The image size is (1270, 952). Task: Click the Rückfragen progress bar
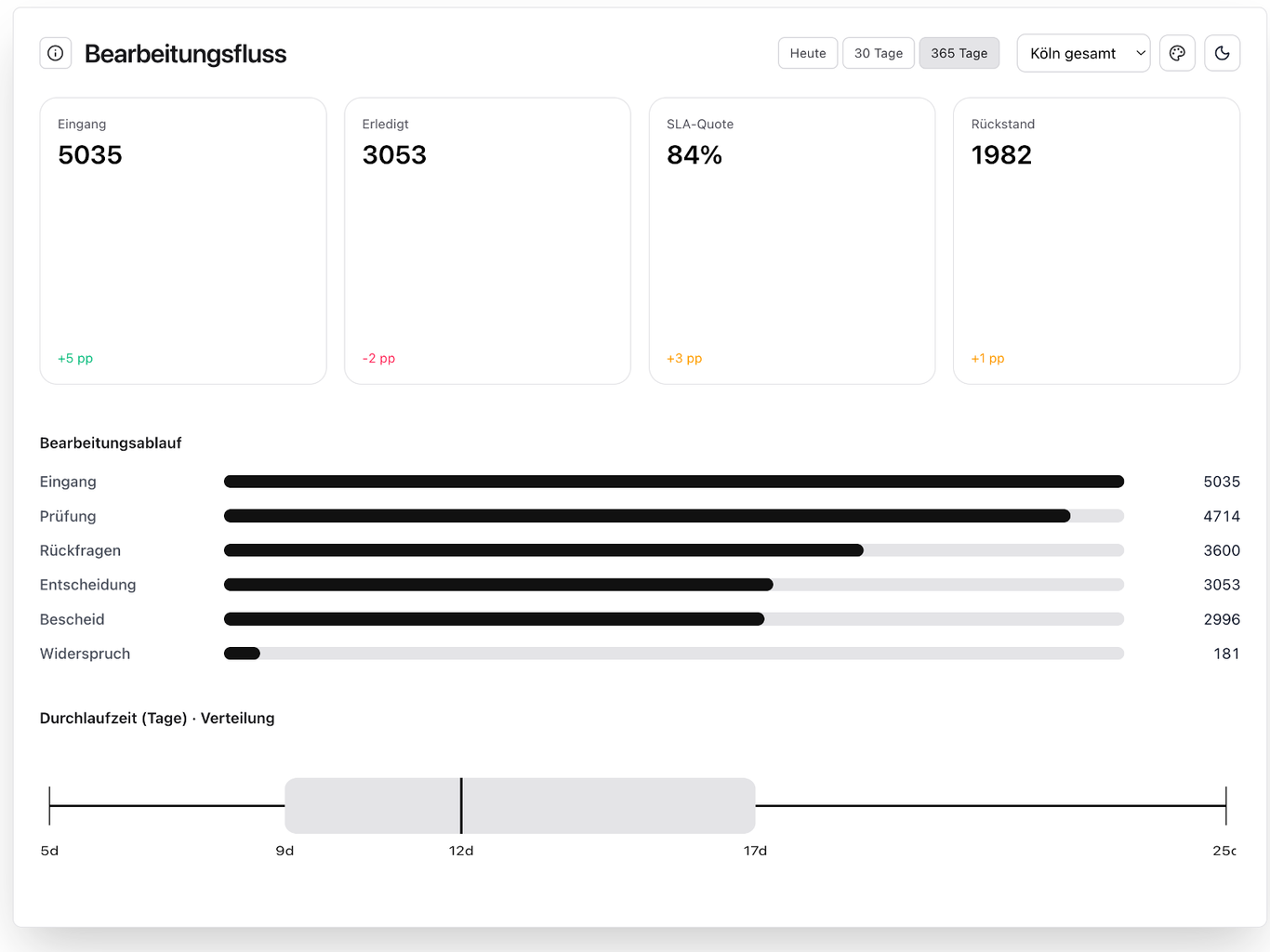(673, 550)
